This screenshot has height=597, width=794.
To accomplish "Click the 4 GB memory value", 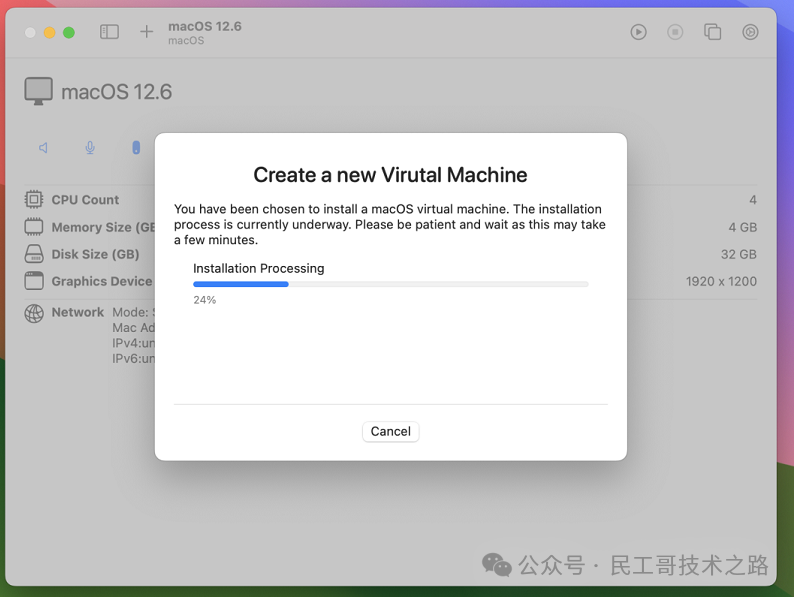I will pos(742,227).
